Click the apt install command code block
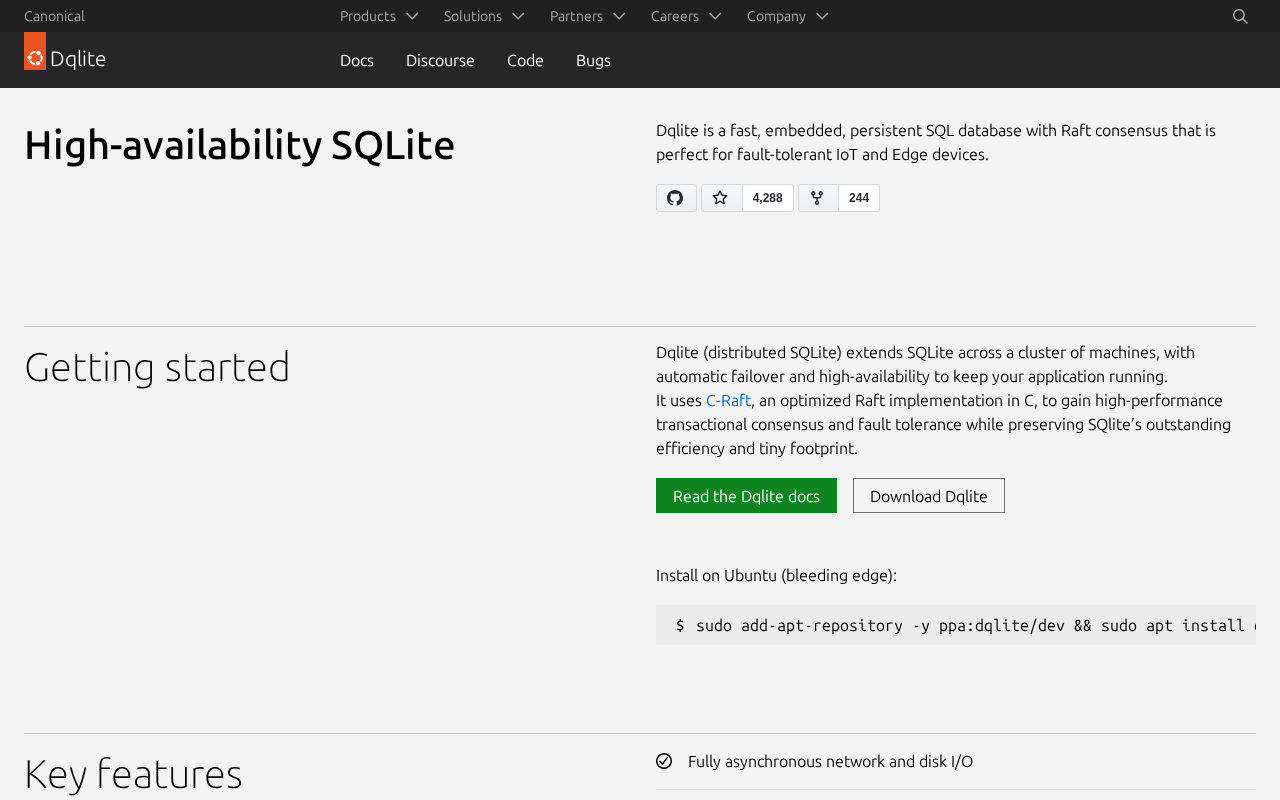The image size is (1280, 800). coord(956,625)
